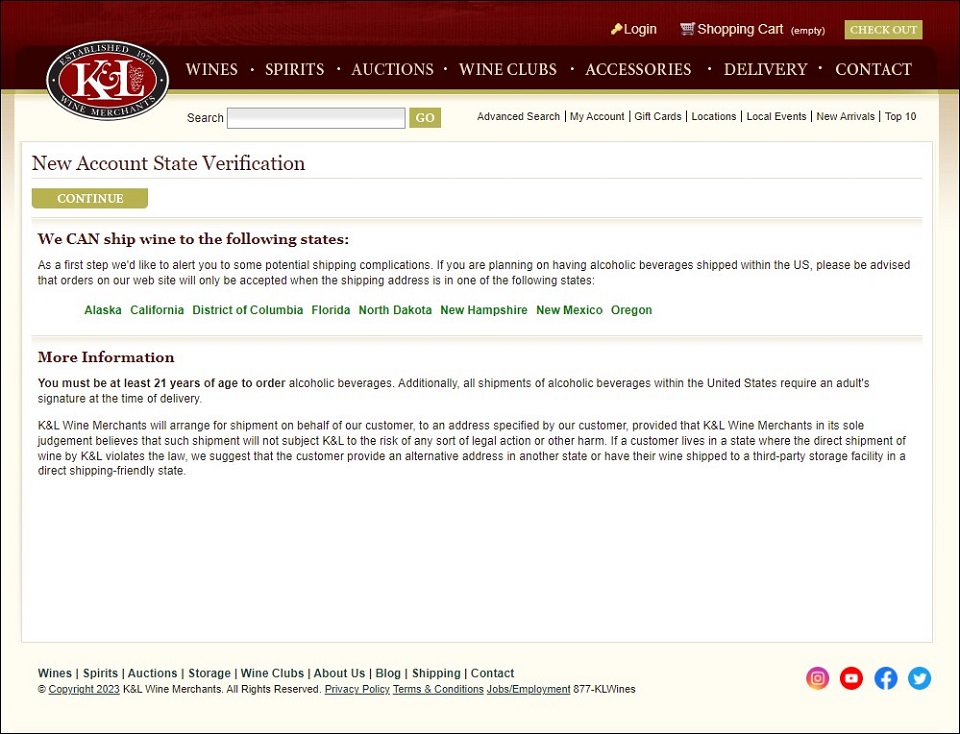
Task: Read the Privacy Policy
Action: click(357, 689)
